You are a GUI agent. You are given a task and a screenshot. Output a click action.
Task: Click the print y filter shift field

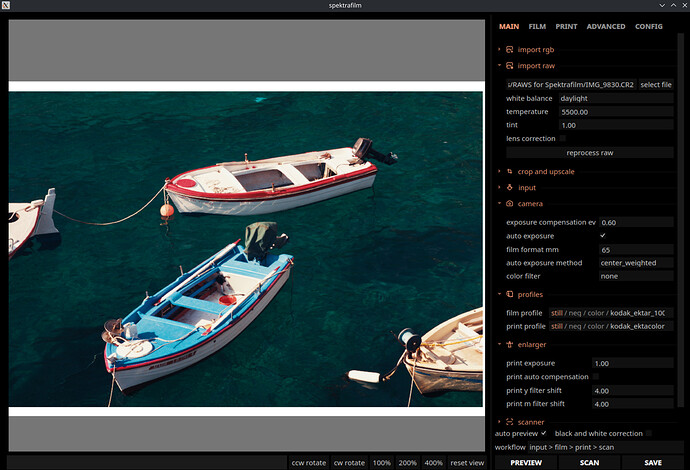(633, 390)
